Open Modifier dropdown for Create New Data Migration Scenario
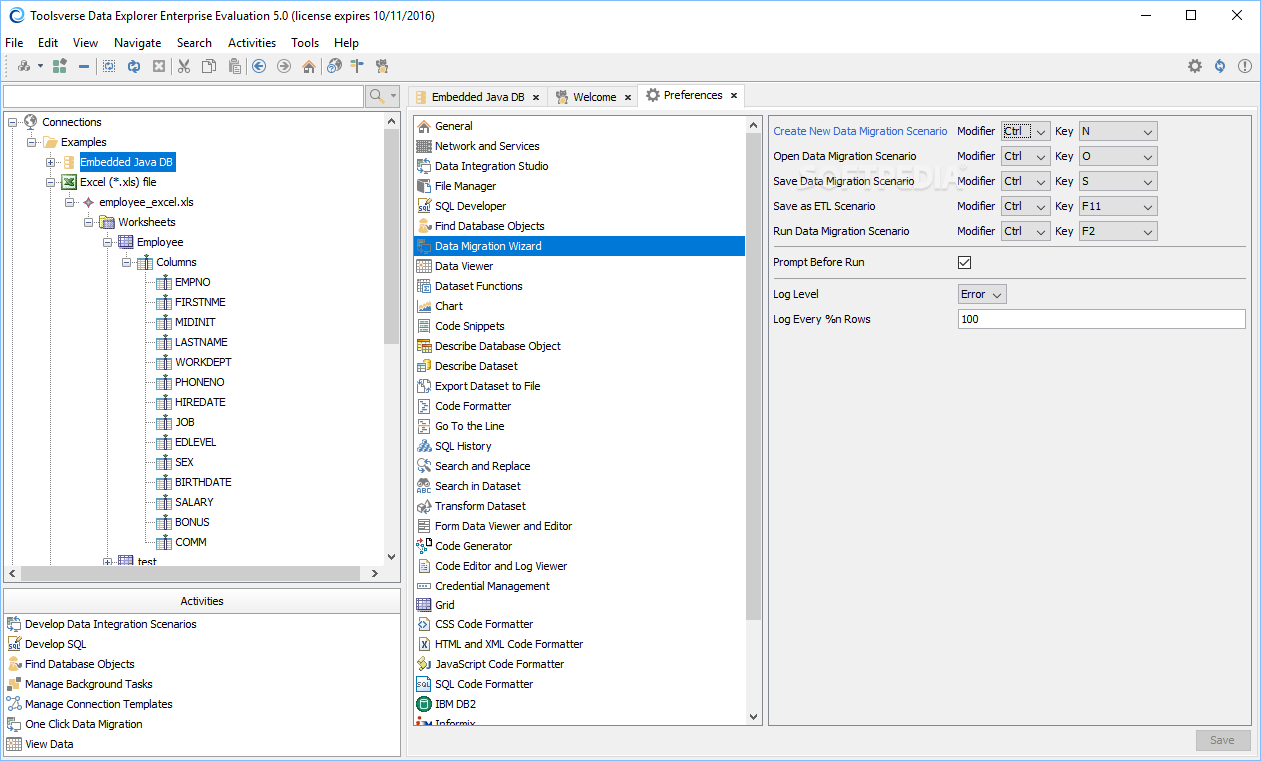The width and height of the screenshot is (1261, 761). (x=1026, y=131)
